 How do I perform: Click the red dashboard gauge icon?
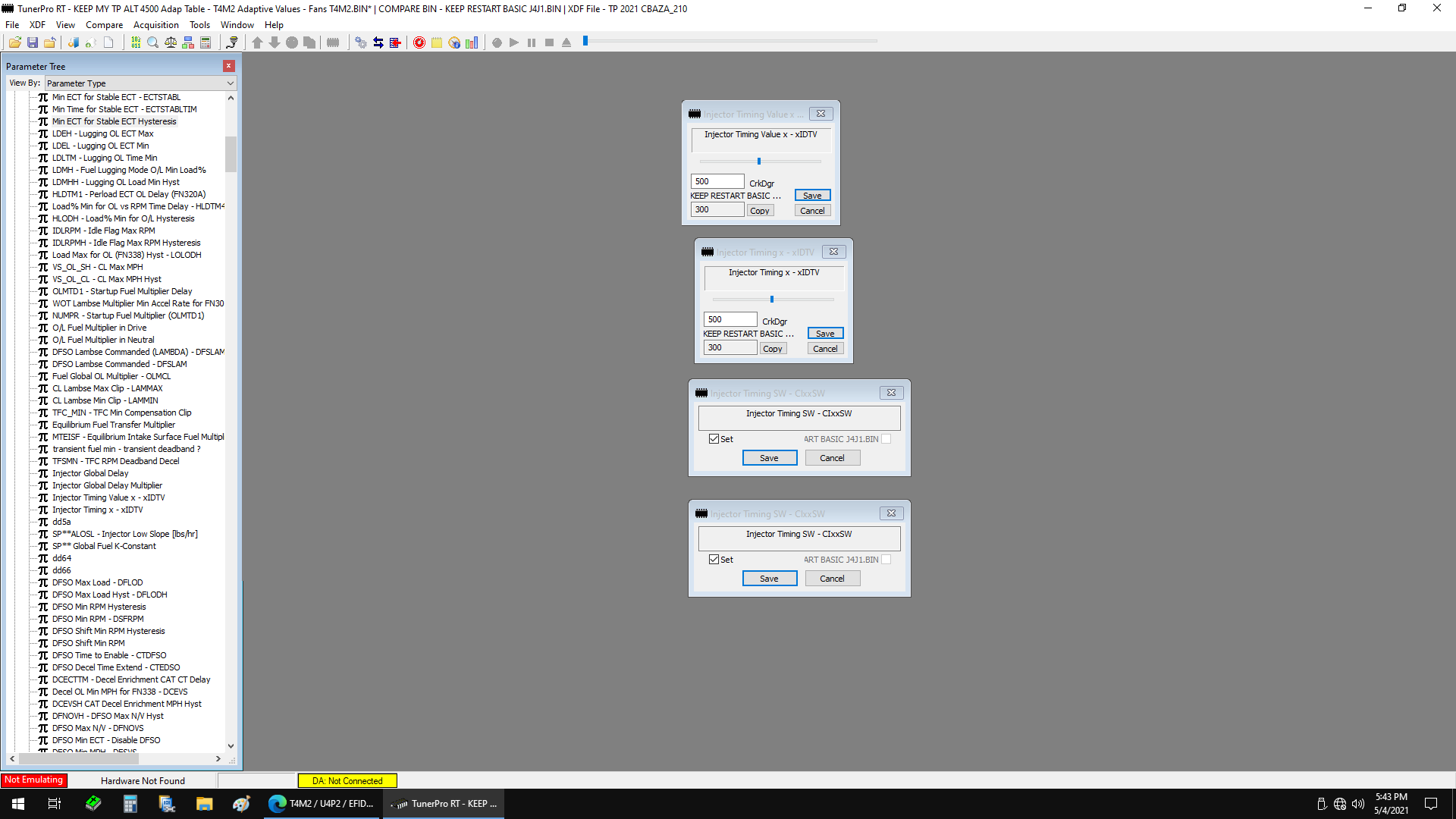tap(419, 42)
